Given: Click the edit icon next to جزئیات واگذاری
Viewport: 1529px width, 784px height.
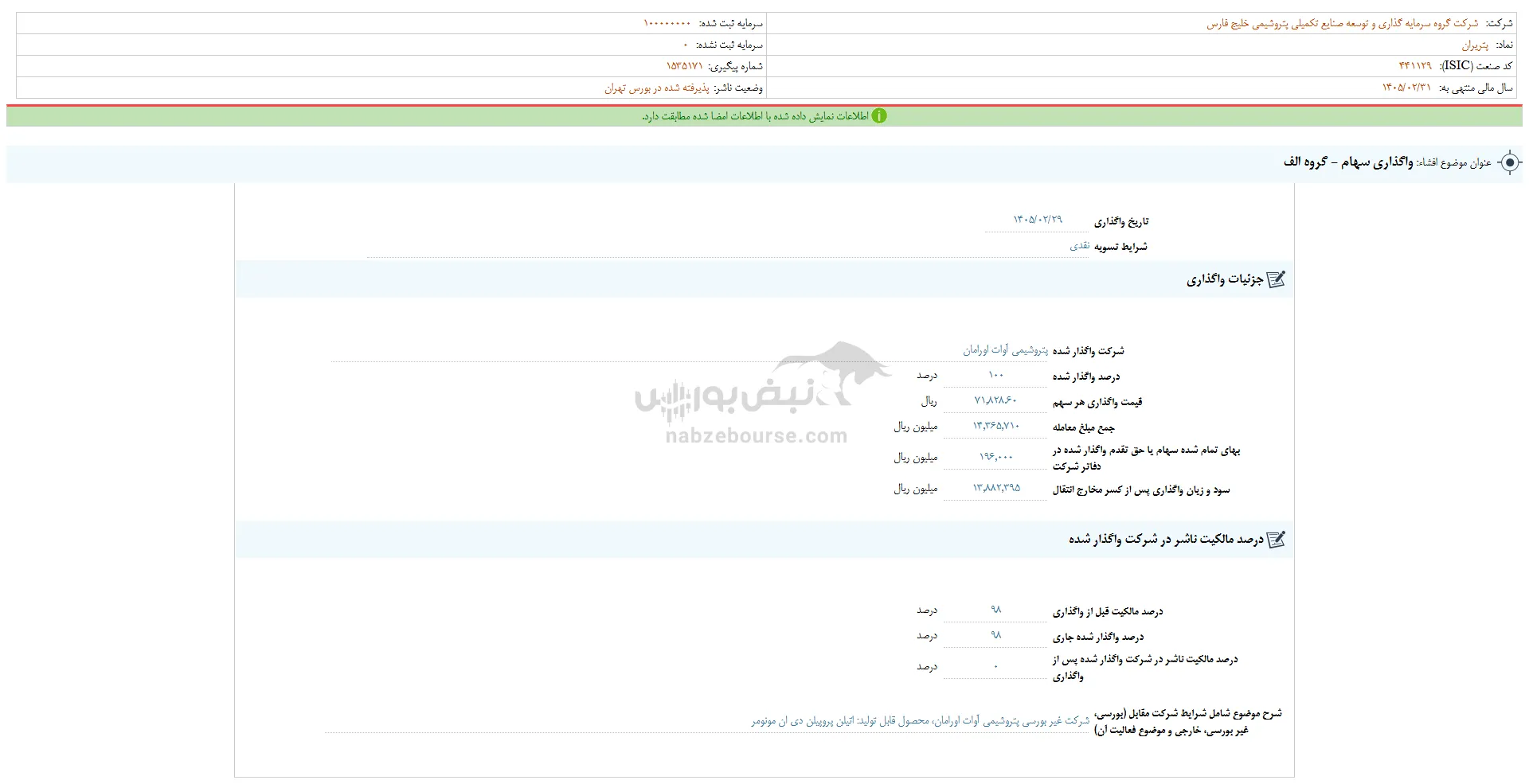Looking at the screenshot, I should coord(1276,279).
